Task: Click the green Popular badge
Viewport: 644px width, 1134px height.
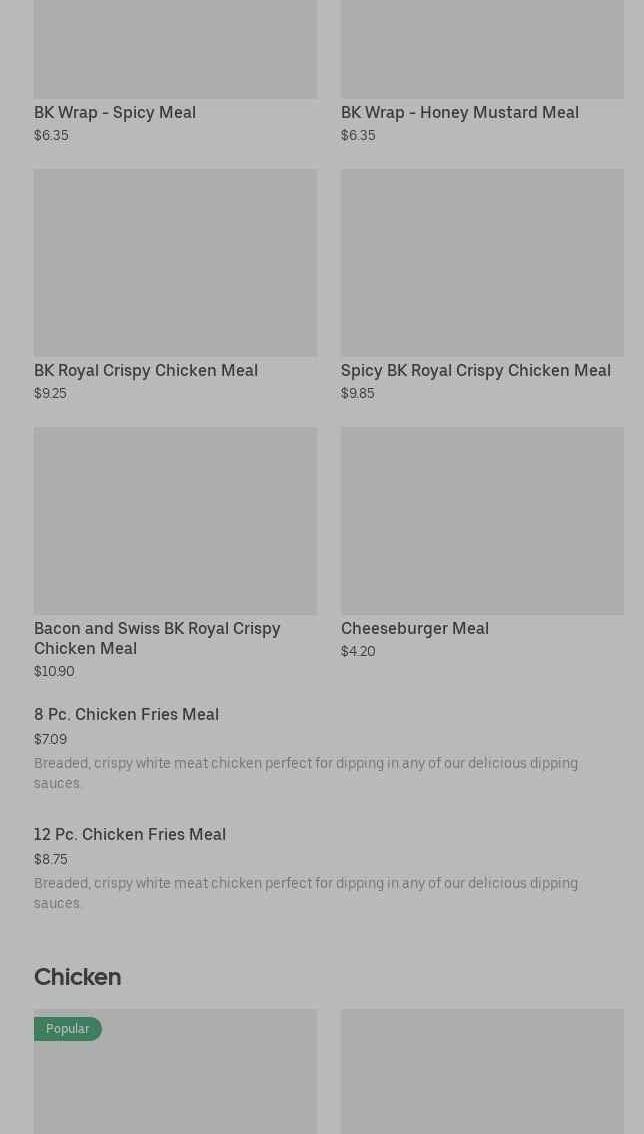Action: pos(67,1029)
